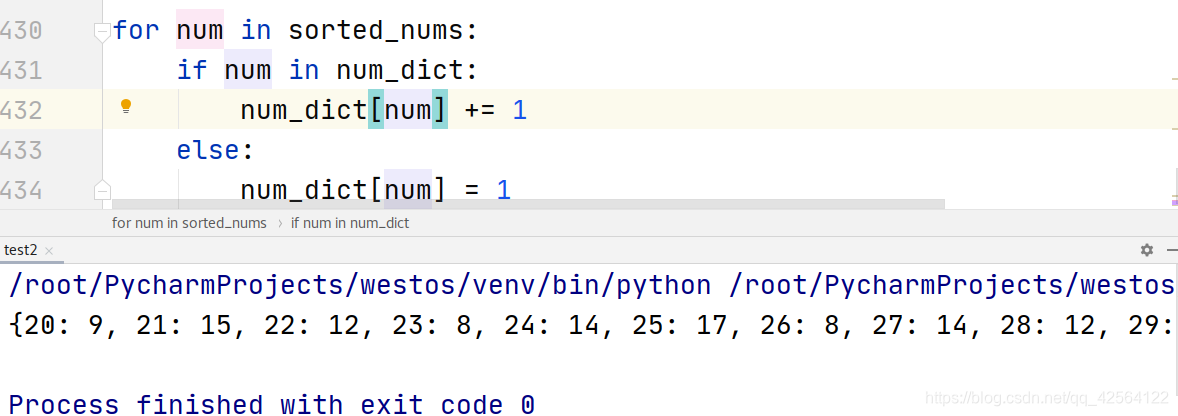Click the warning stripe mark beside line 431
Viewport: 1178px width, 416px height.
coord(1174,77)
